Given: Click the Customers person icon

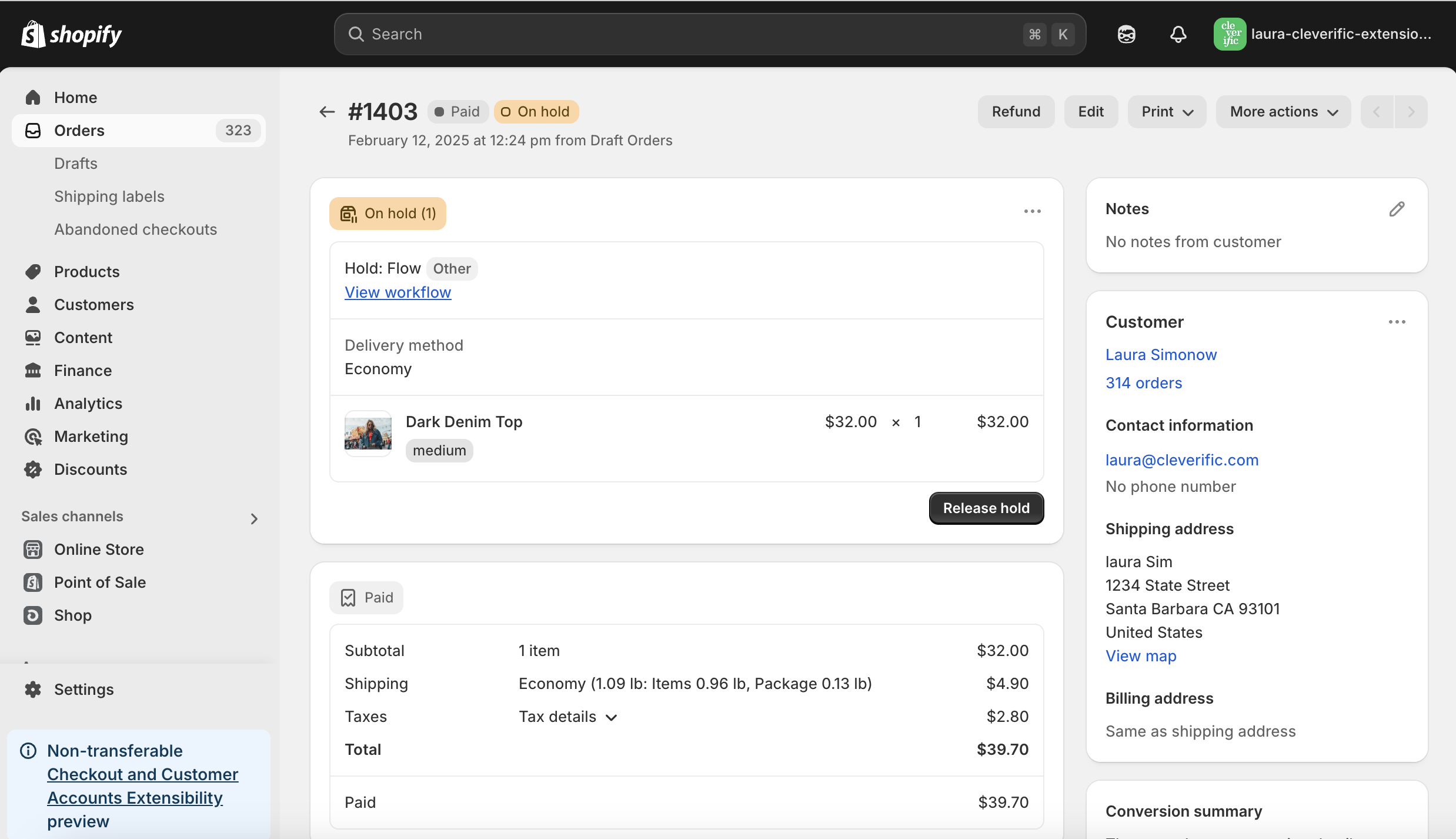Looking at the screenshot, I should [x=33, y=304].
